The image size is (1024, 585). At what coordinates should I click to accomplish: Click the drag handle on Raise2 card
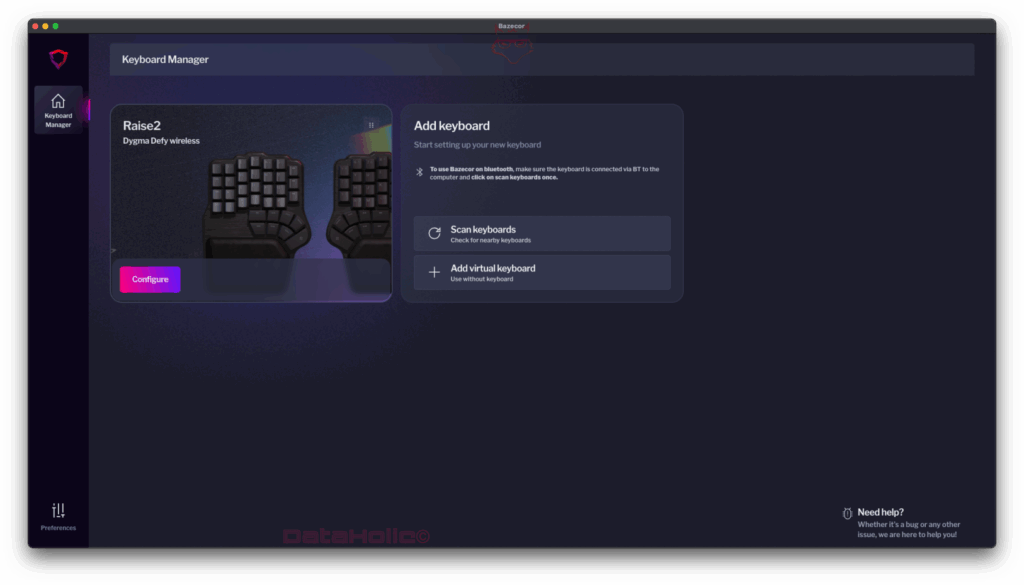pyautogui.click(x=371, y=126)
